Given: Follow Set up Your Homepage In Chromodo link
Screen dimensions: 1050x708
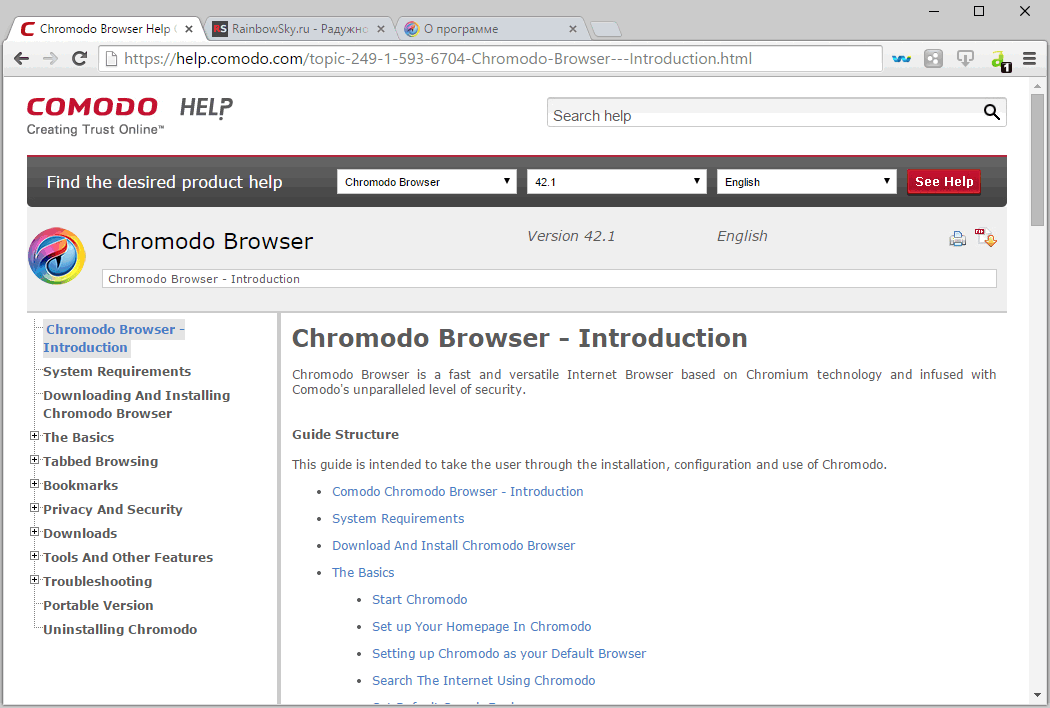Looking at the screenshot, I should 481,627.
